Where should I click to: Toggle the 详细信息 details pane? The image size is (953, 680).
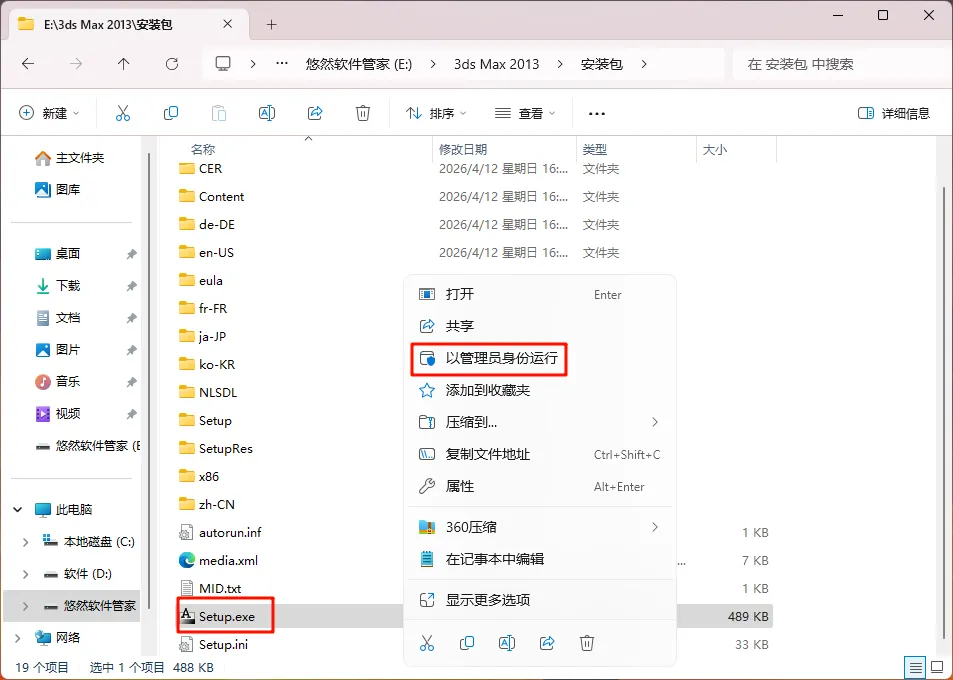click(893, 114)
